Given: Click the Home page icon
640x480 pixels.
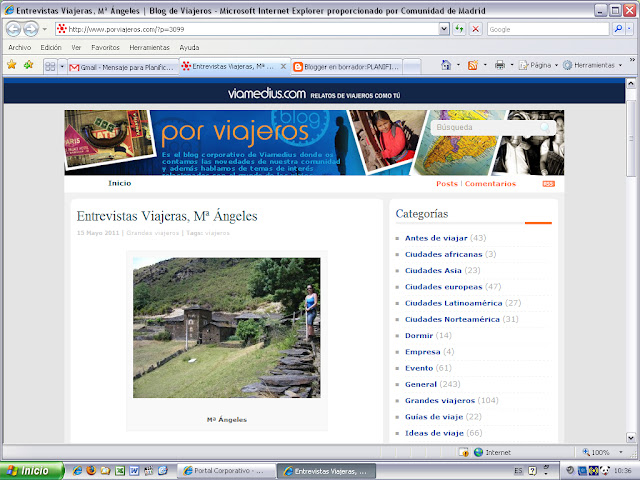Looking at the screenshot, I should [x=446, y=65].
